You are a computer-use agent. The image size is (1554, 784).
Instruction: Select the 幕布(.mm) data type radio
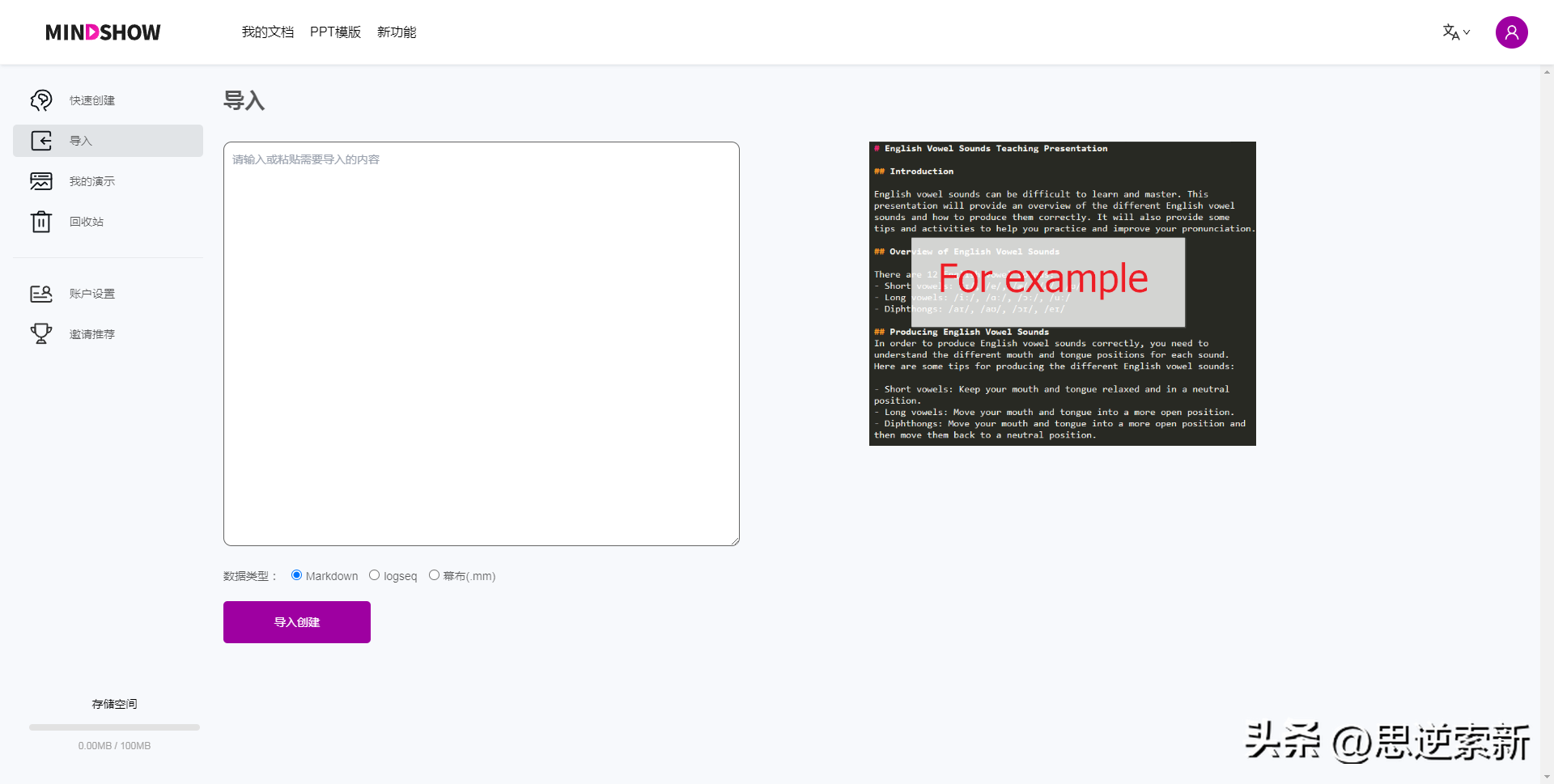434,575
